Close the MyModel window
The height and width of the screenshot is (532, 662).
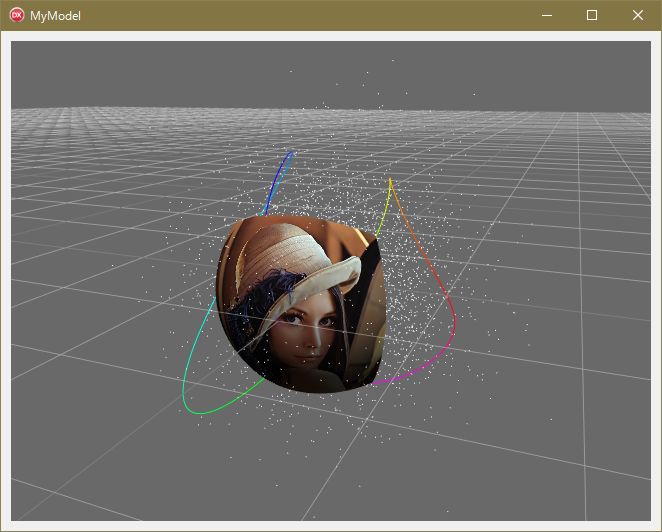638,15
